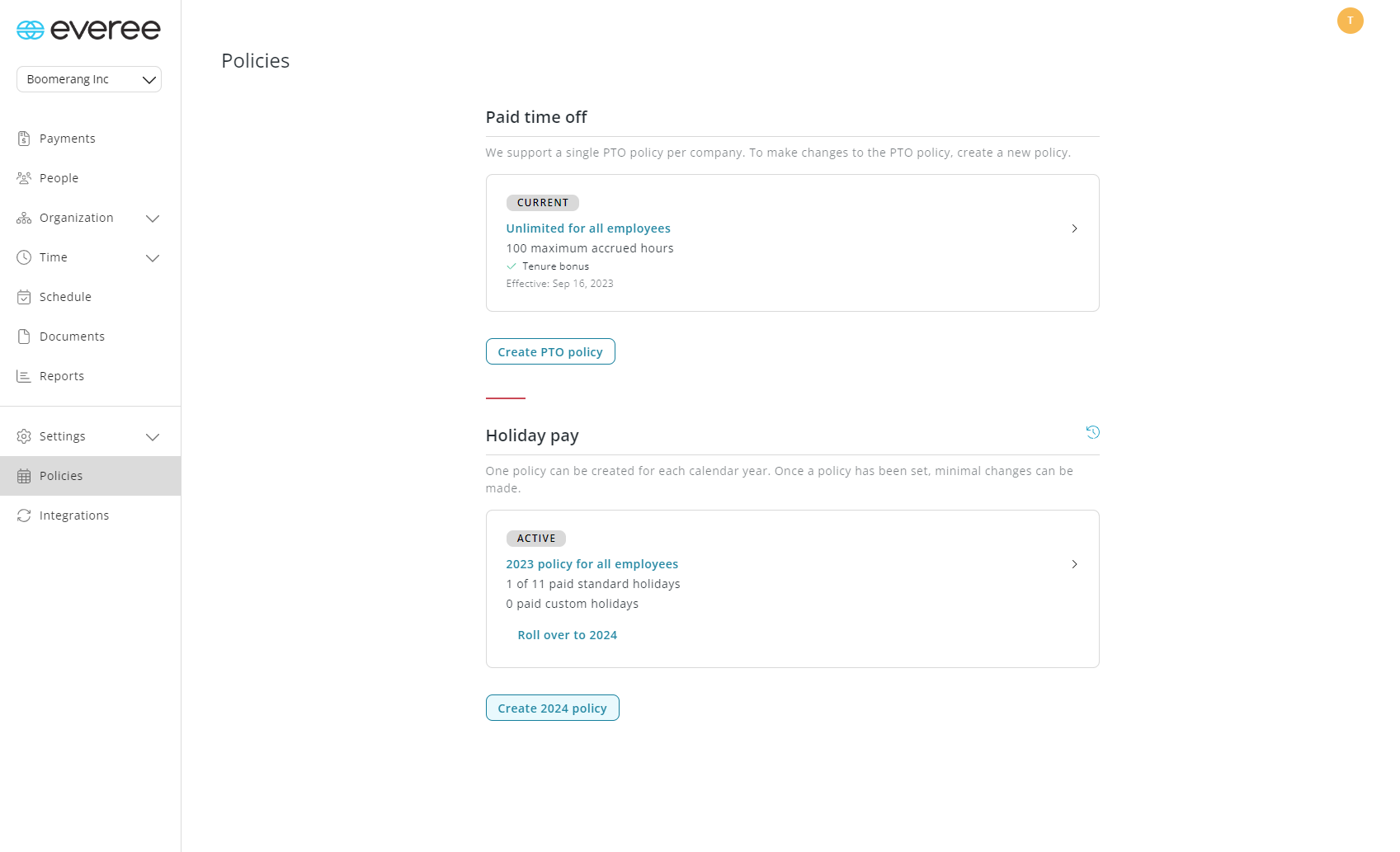Open Unlimited for all employees policy
This screenshot has width=1400, height=852.
[x=588, y=228]
